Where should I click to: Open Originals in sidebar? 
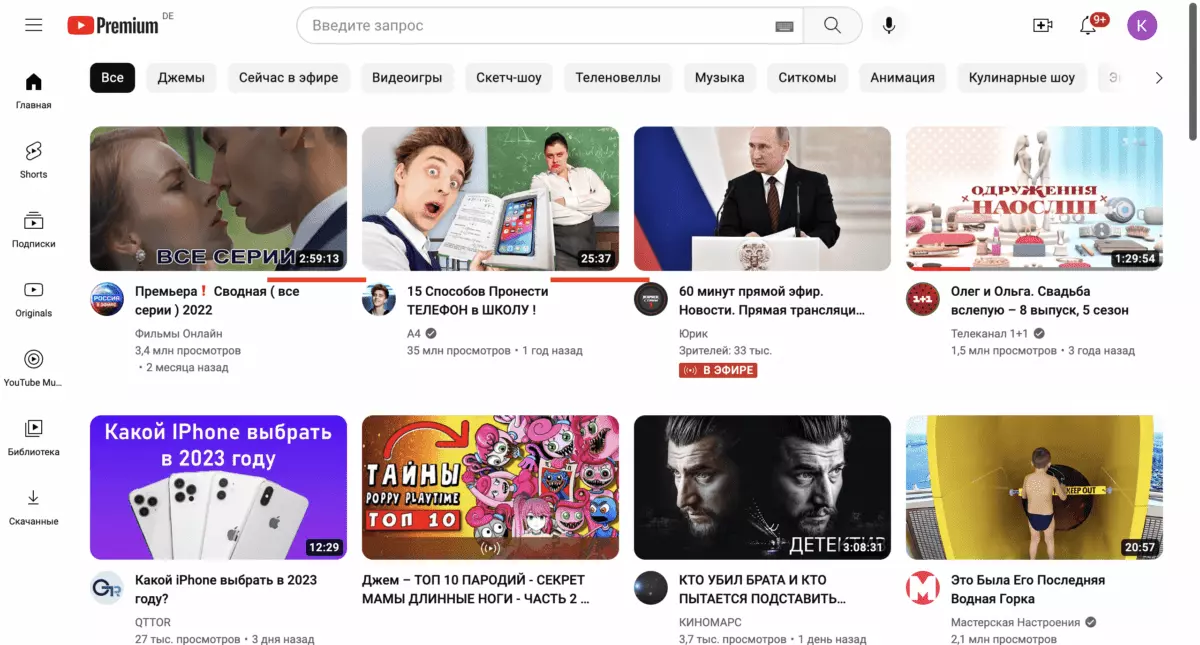(x=34, y=299)
